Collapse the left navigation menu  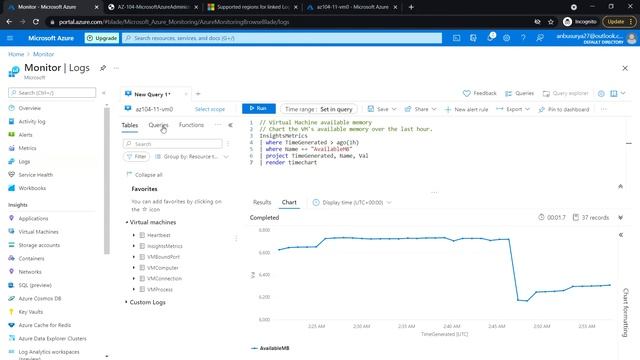pyautogui.click(x=104, y=93)
